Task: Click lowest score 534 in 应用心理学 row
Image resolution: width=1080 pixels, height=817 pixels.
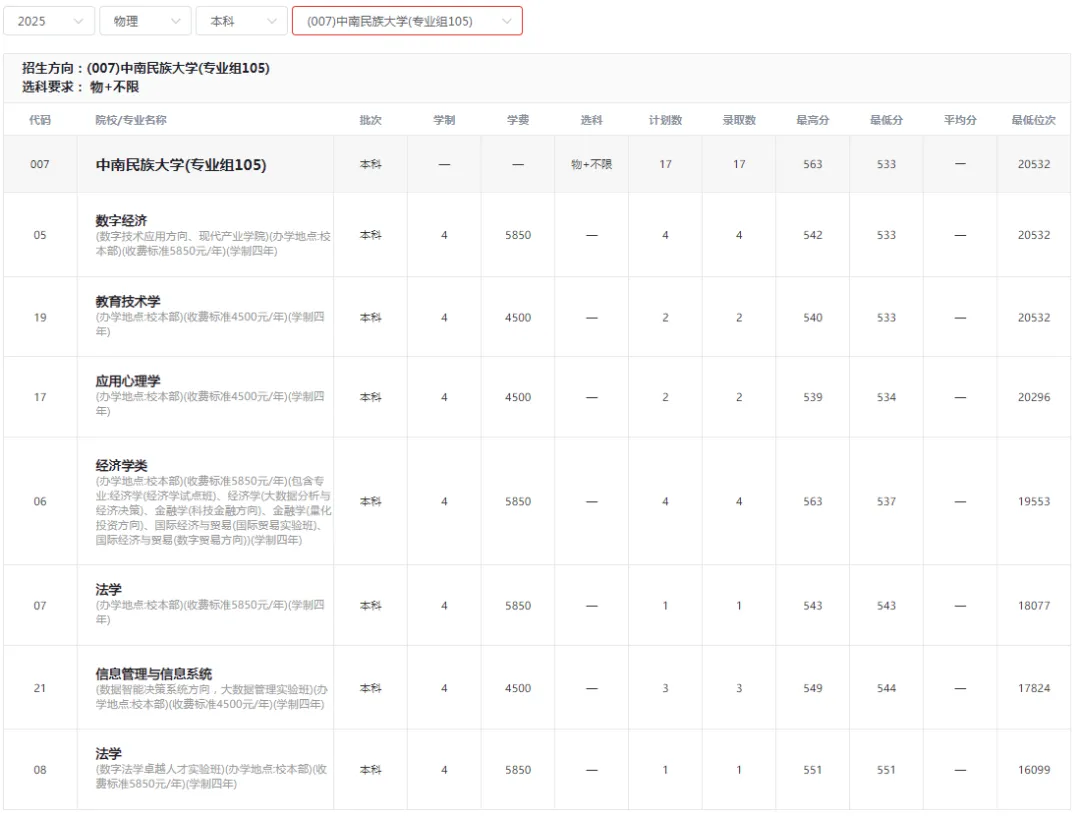Action: pyautogui.click(x=886, y=397)
